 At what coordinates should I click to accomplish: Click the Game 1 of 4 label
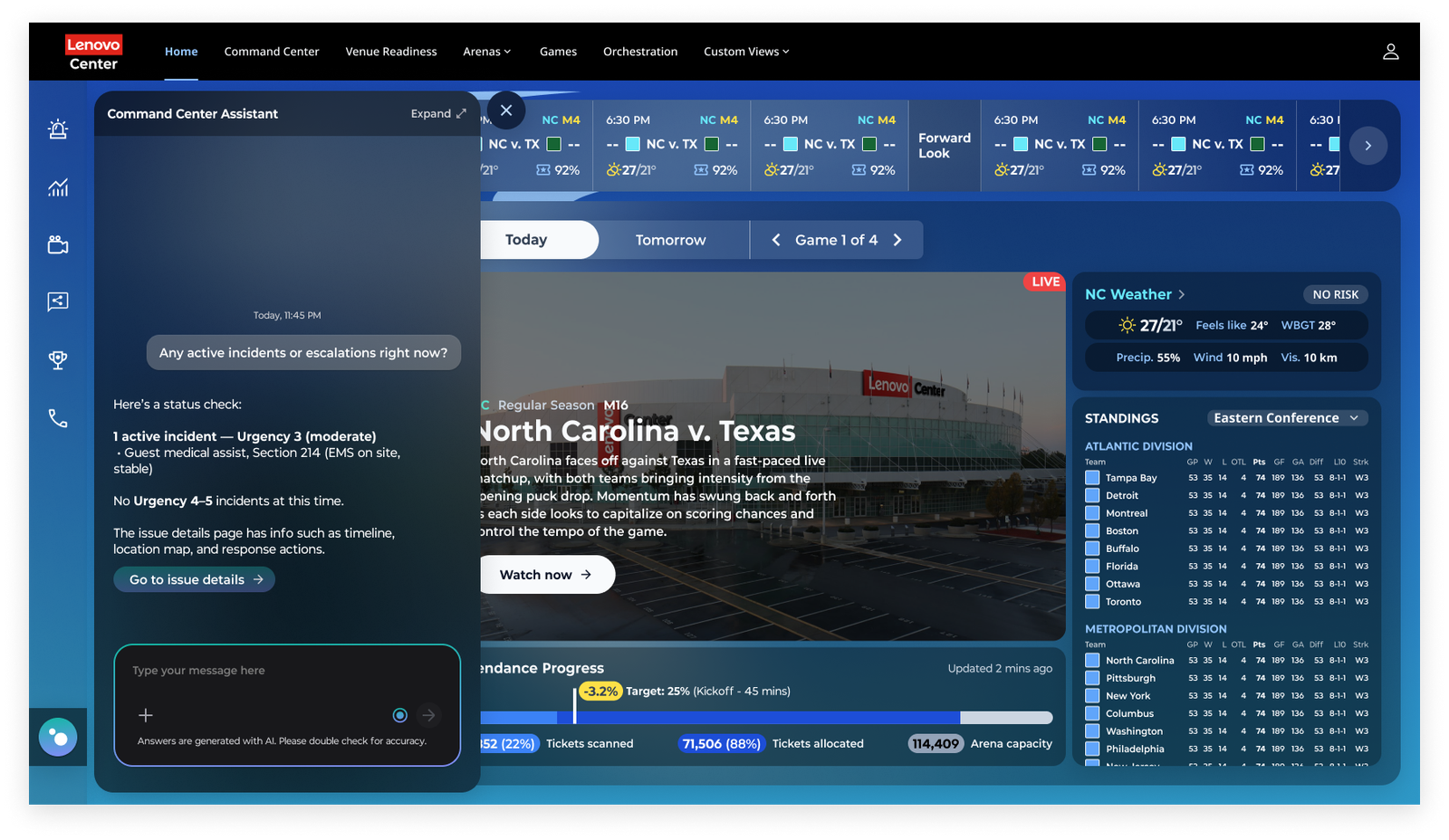click(x=837, y=240)
